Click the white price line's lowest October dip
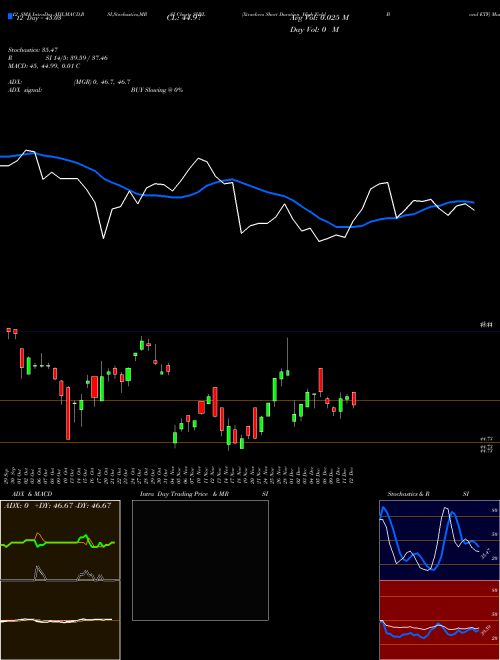Viewport: 500px width, 660px height. [104, 238]
